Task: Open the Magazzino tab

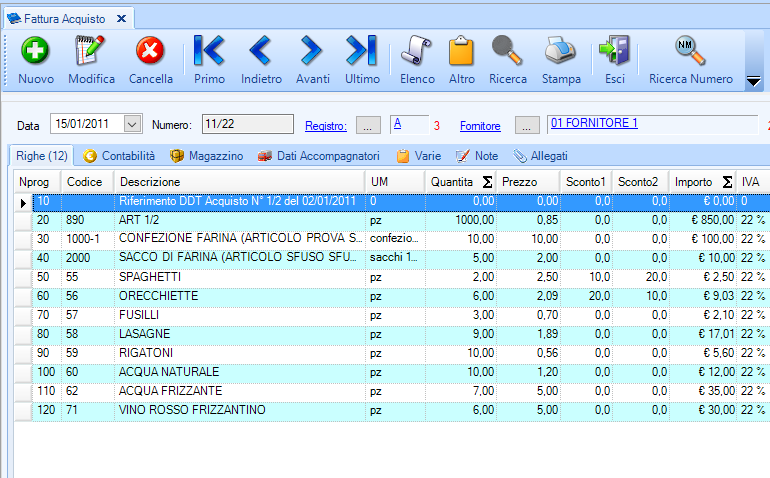Action: 207,156
